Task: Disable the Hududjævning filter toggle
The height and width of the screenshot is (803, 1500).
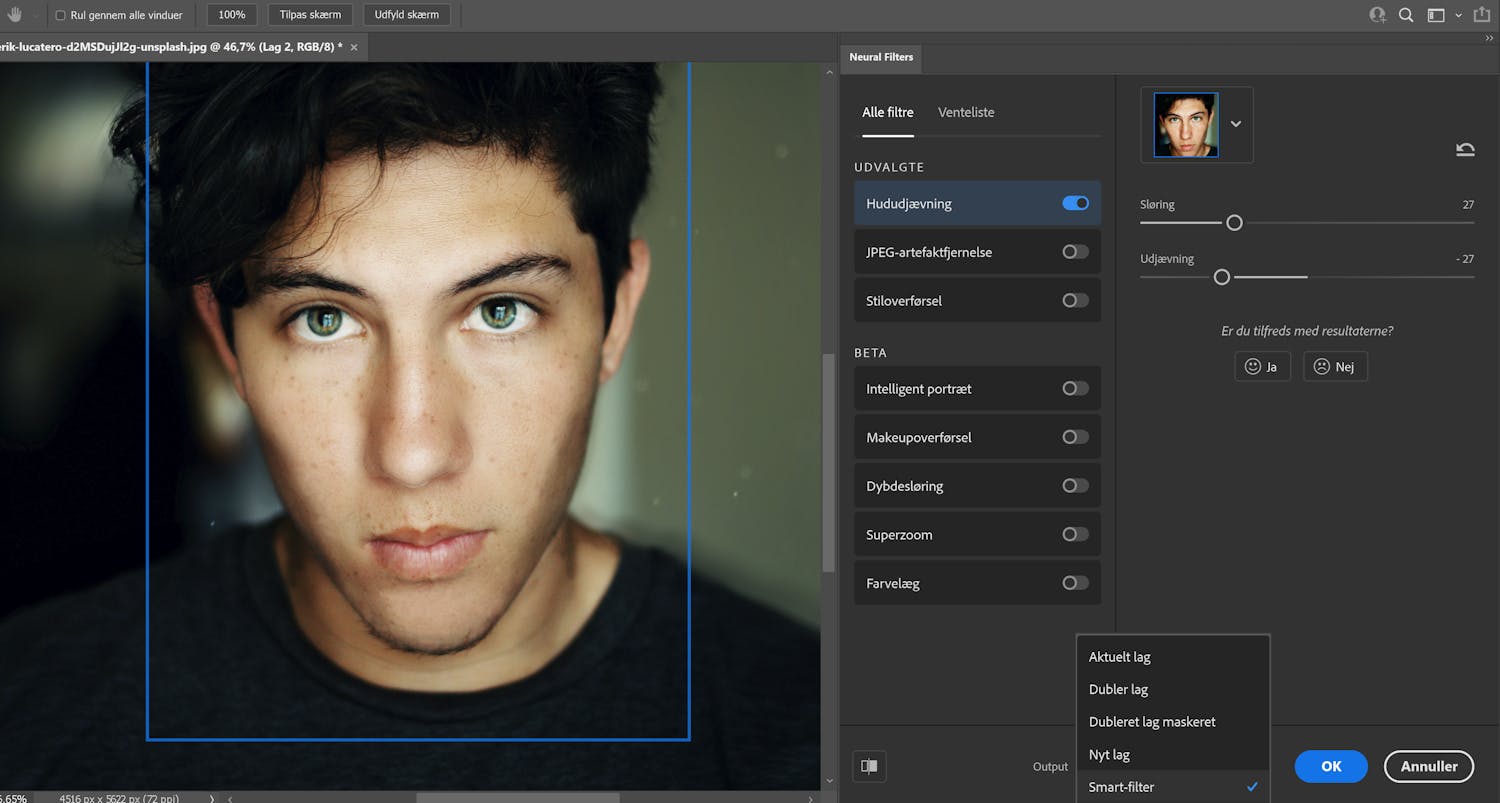Action: point(1075,203)
